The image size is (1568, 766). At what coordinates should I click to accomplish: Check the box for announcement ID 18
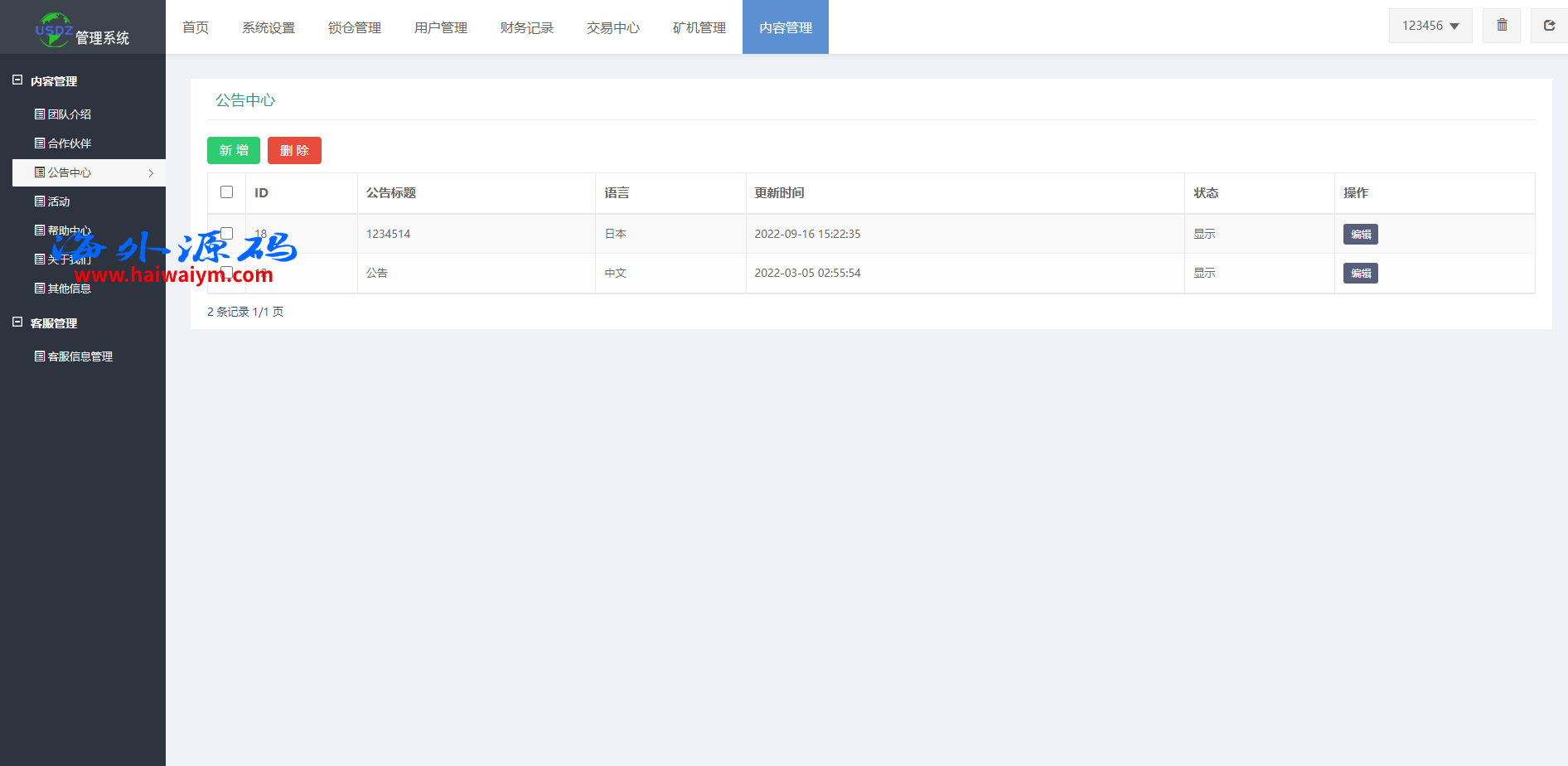[226, 234]
